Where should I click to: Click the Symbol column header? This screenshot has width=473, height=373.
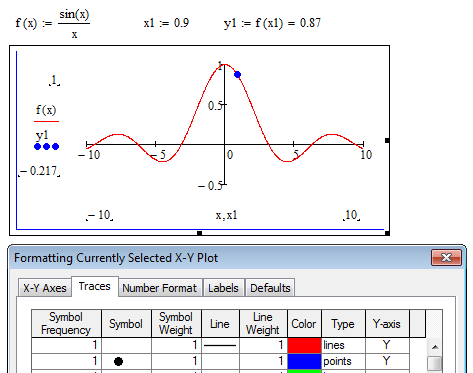126,323
